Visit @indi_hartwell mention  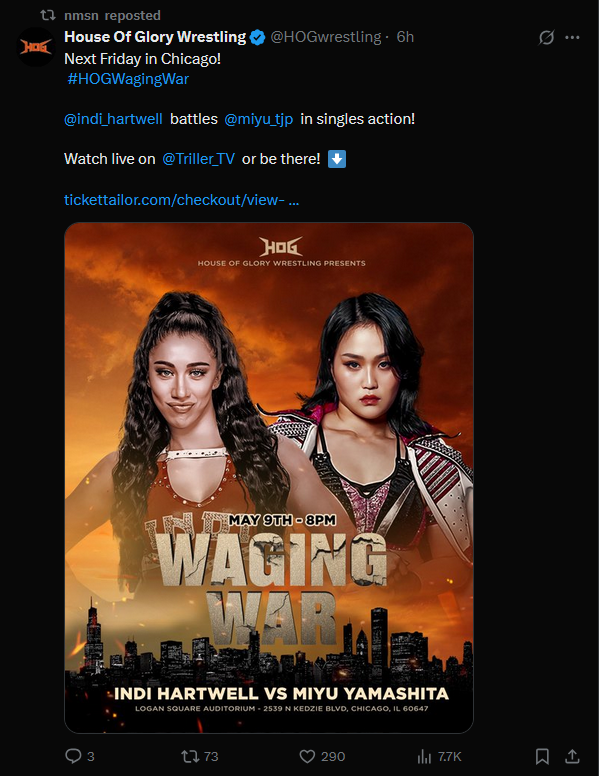tap(113, 119)
